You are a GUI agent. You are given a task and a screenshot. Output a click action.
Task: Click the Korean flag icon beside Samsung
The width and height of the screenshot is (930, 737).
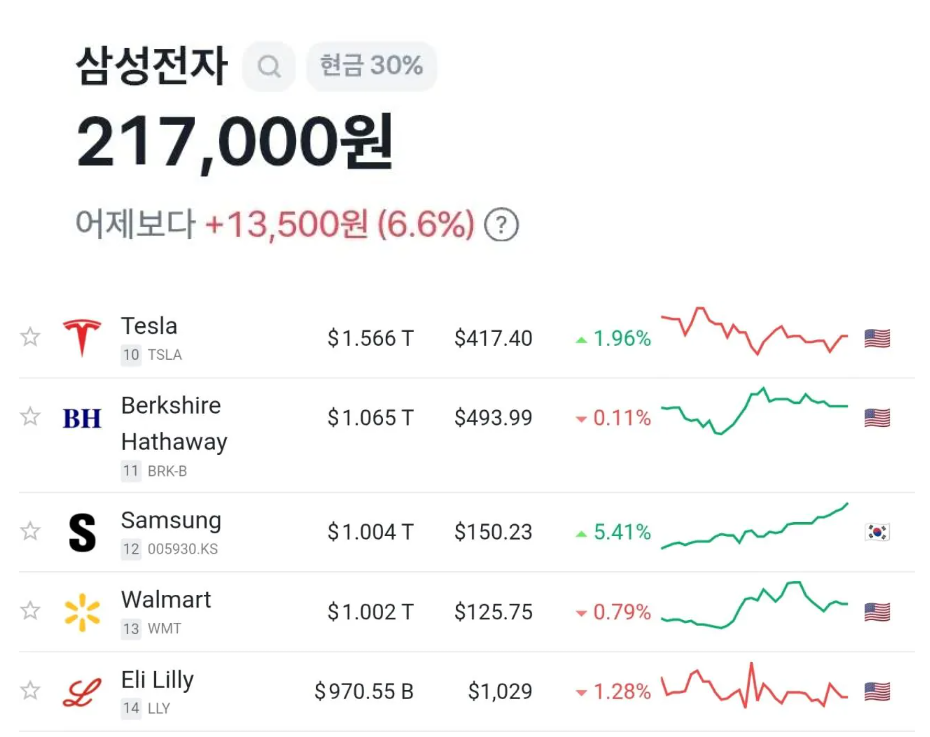[x=876, y=533]
